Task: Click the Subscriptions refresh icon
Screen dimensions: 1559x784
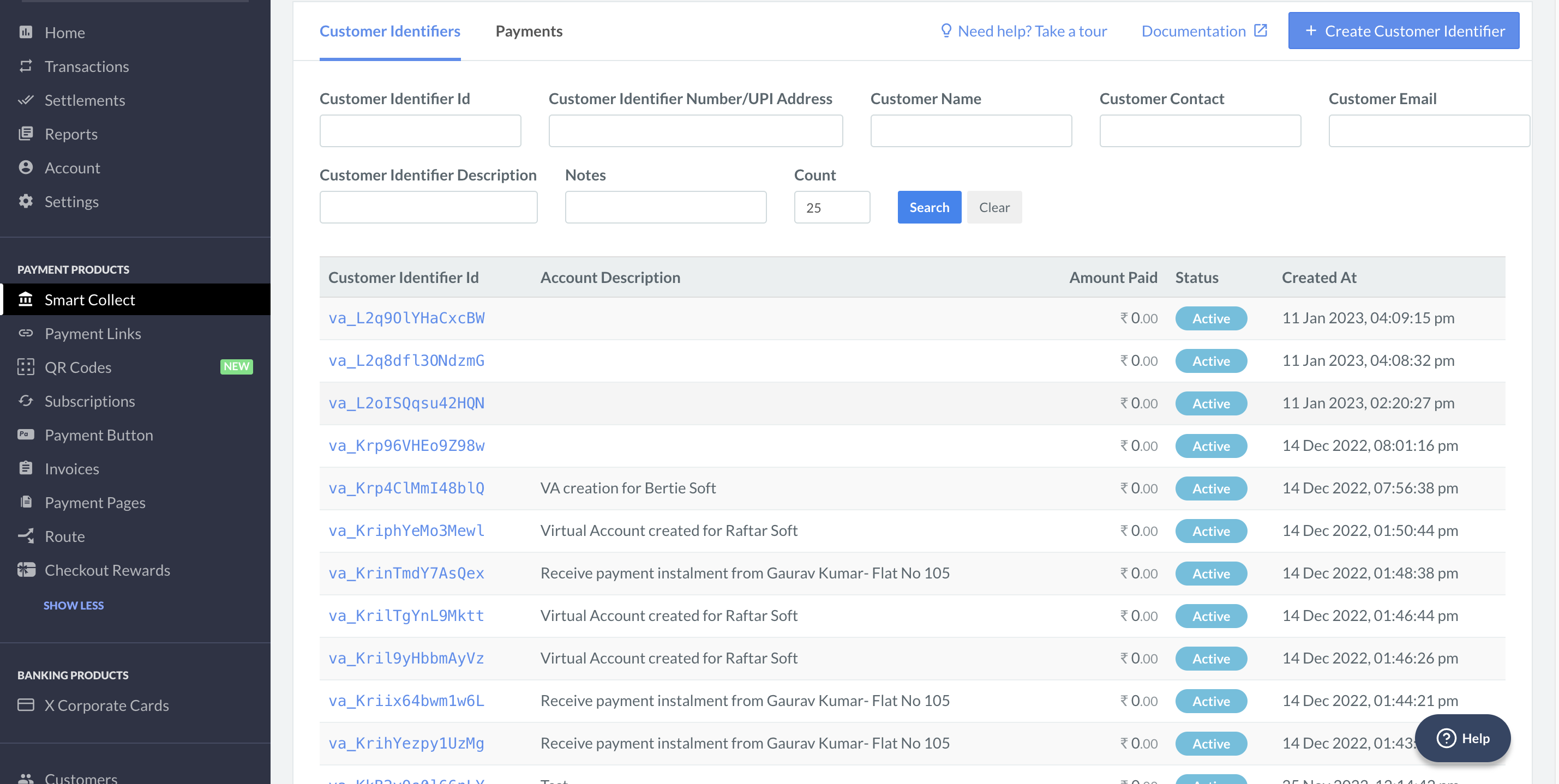Action: [x=26, y=401]
